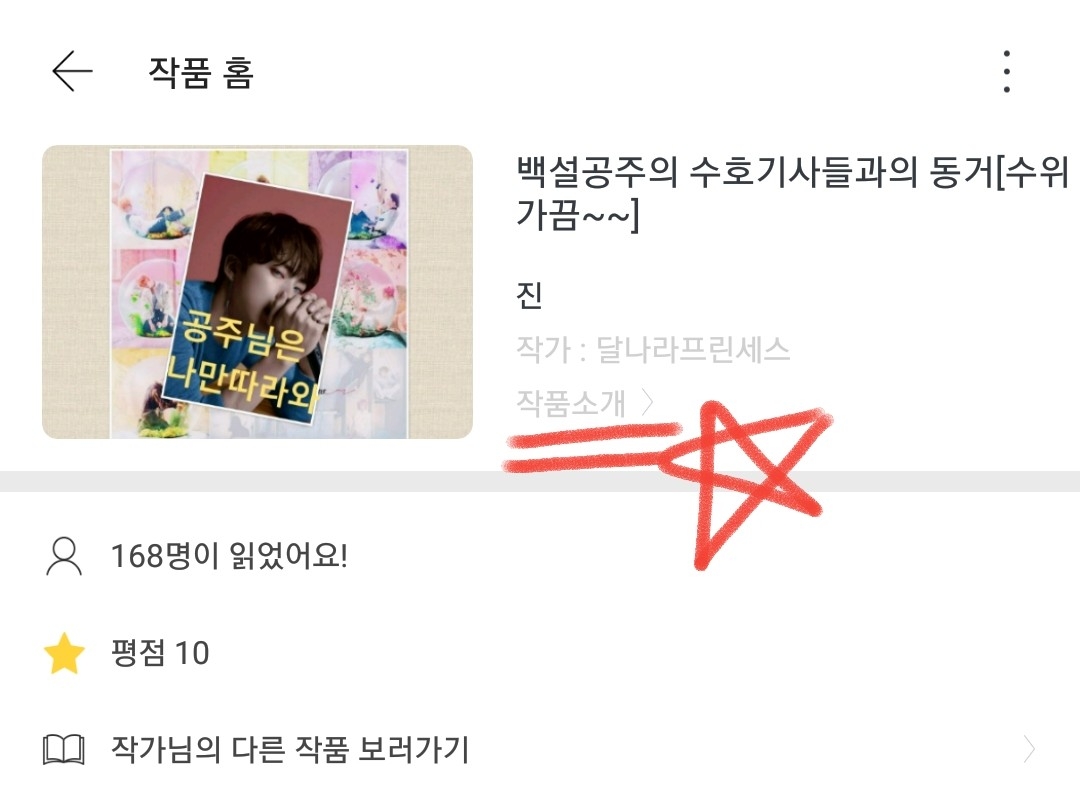Tap the back arrow icon
Image resolution: width=1080 pixels, height=810 pixels.
coord(72,71)
